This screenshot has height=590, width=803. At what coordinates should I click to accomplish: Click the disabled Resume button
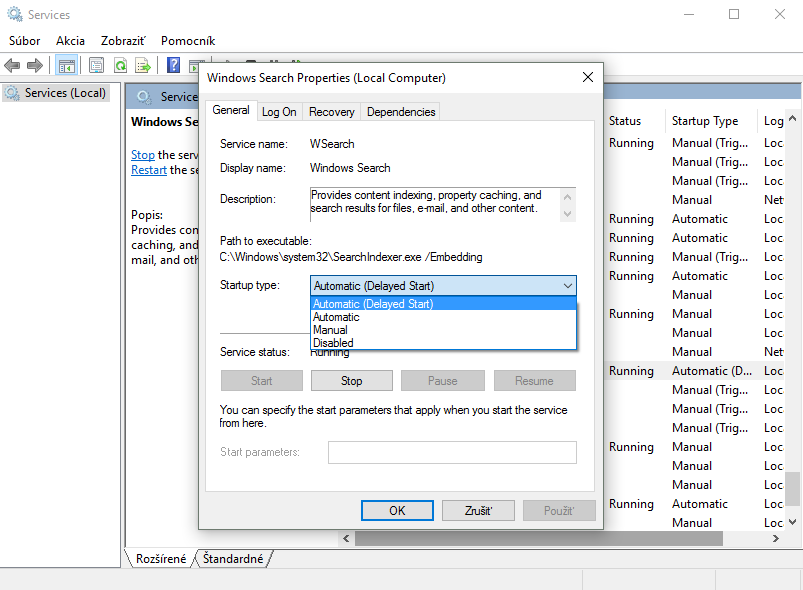pos(535,381)
